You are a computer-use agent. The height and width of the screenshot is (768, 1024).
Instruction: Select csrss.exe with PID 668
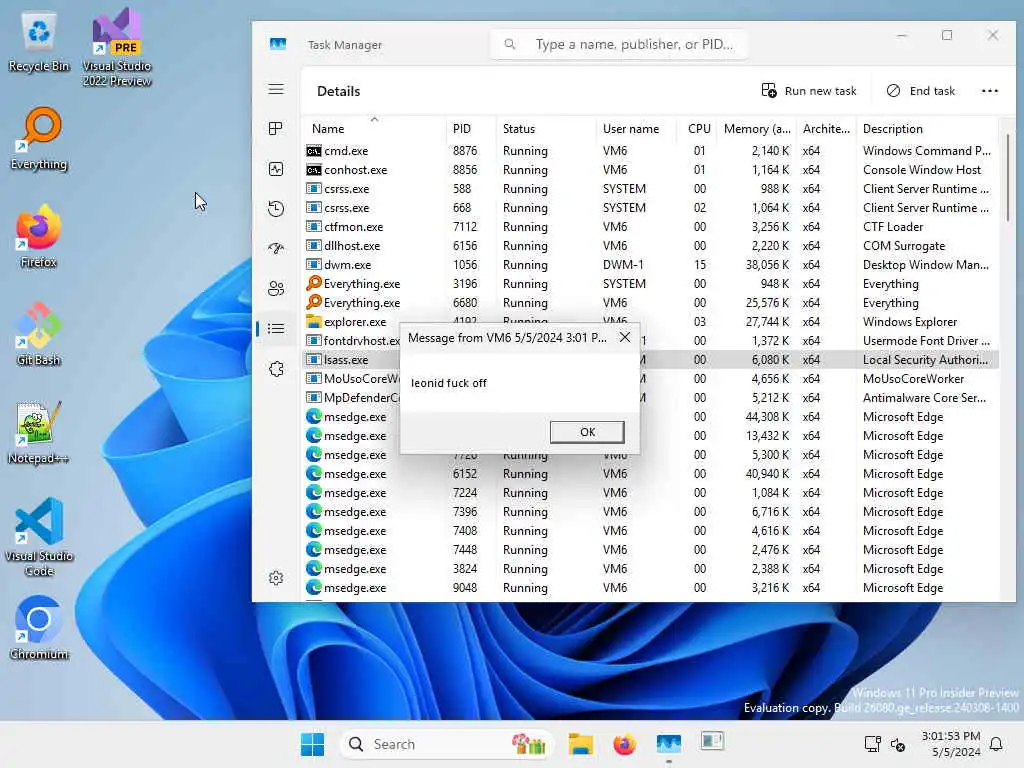point(650,208)
